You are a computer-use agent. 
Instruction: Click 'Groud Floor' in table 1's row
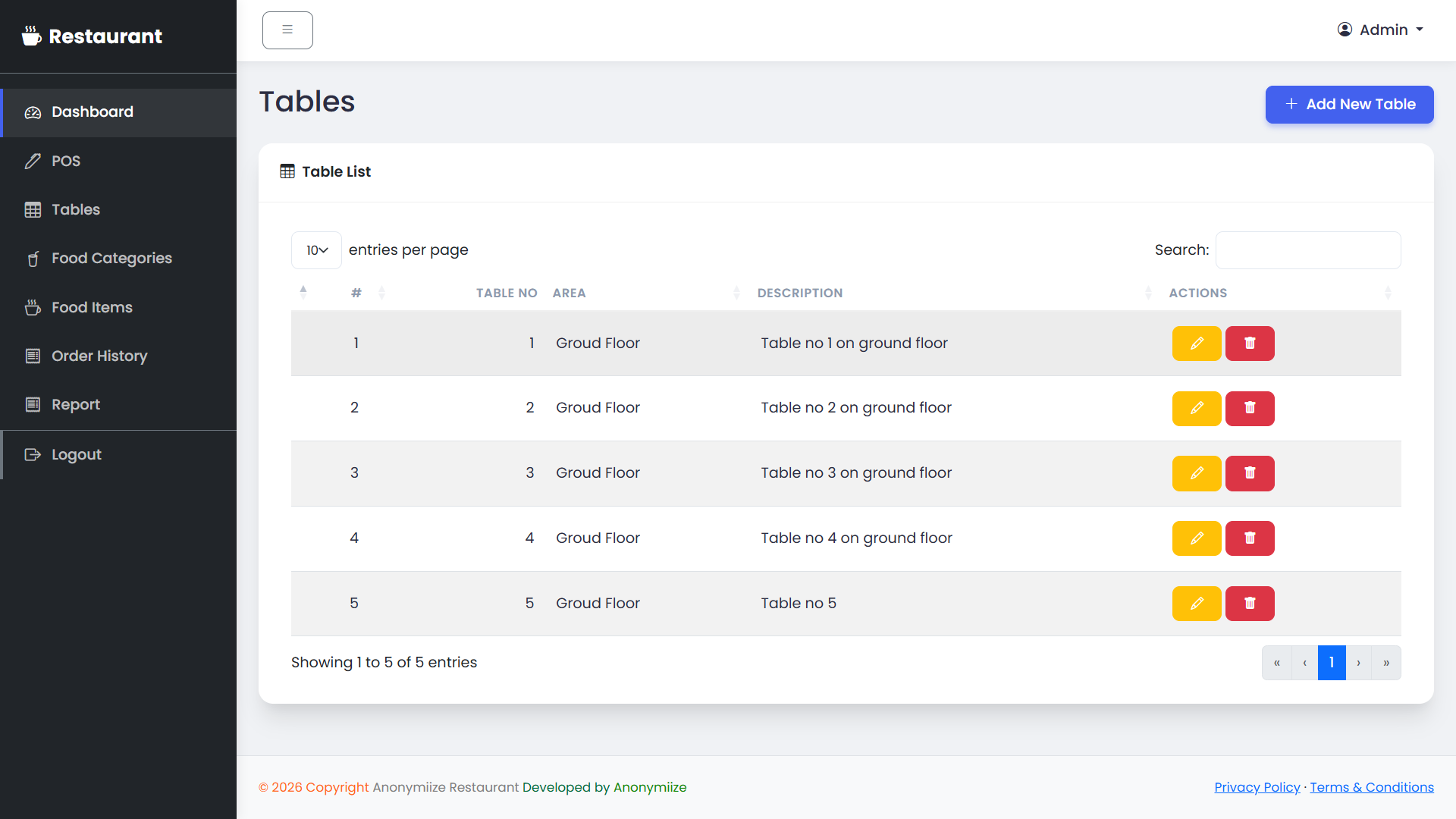(598, 344)
